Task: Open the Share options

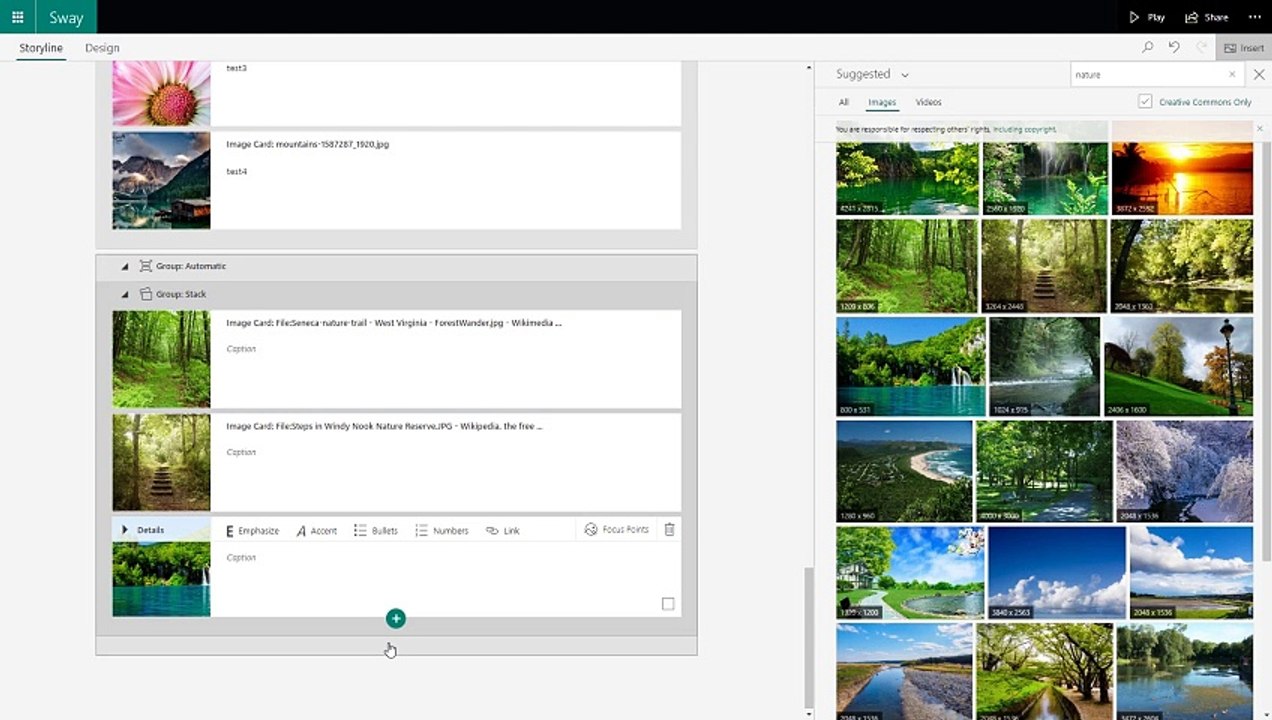Action: (1206, 17)
